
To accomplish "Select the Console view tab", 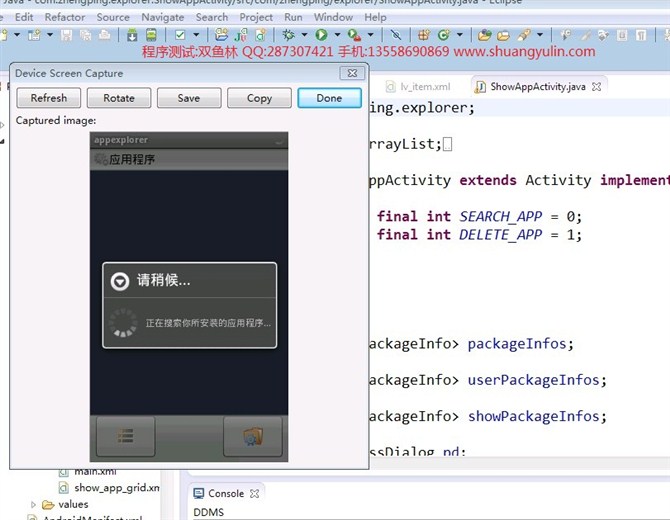I will (x=225, y=493).
